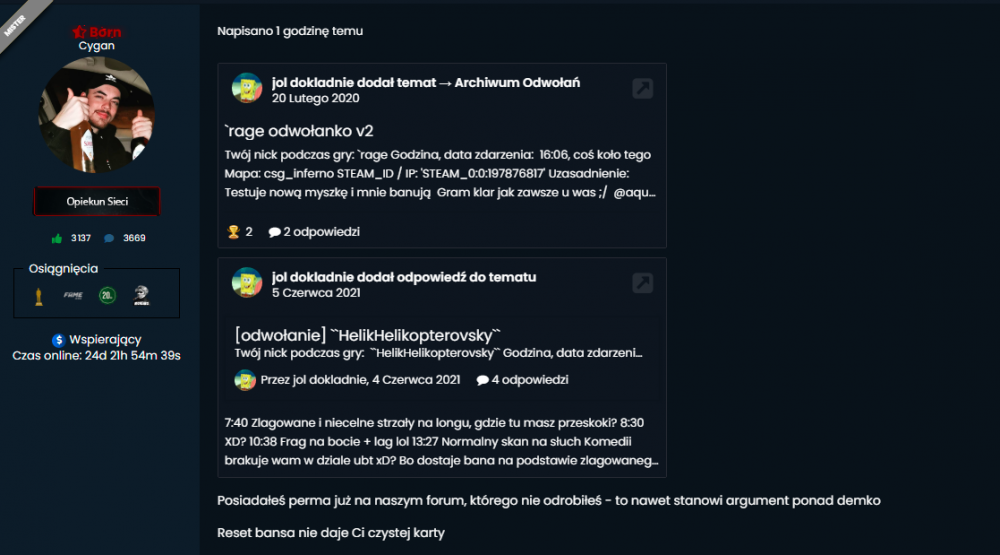The height and width of the screenshot is (555, 1000).
Task: Open the '`rage odwołanko v2' topic
Action: click(299, 131)
